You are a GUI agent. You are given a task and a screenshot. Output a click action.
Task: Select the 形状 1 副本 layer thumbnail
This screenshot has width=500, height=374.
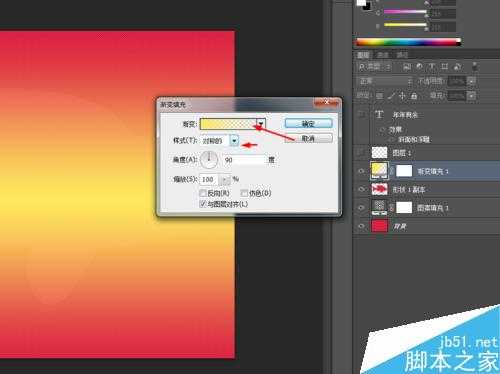pyautogui.click(x=379, y=189)
